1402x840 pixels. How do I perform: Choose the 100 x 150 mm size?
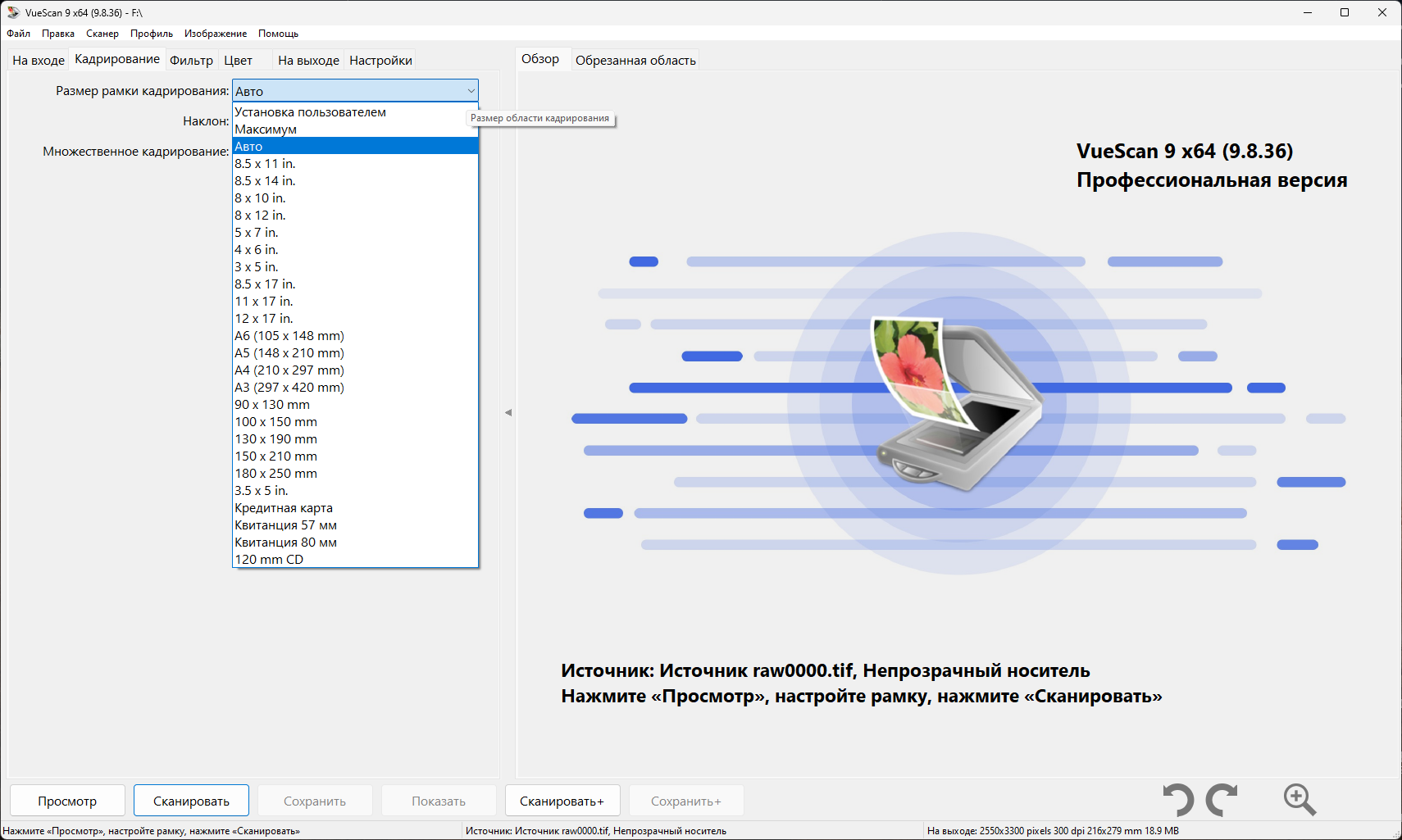pos(355,421)
